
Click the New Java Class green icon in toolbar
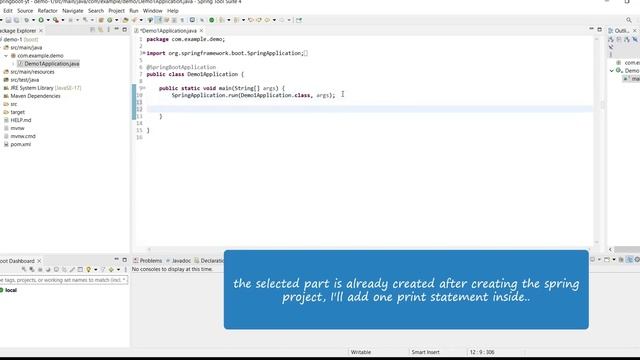coord(109,20)
